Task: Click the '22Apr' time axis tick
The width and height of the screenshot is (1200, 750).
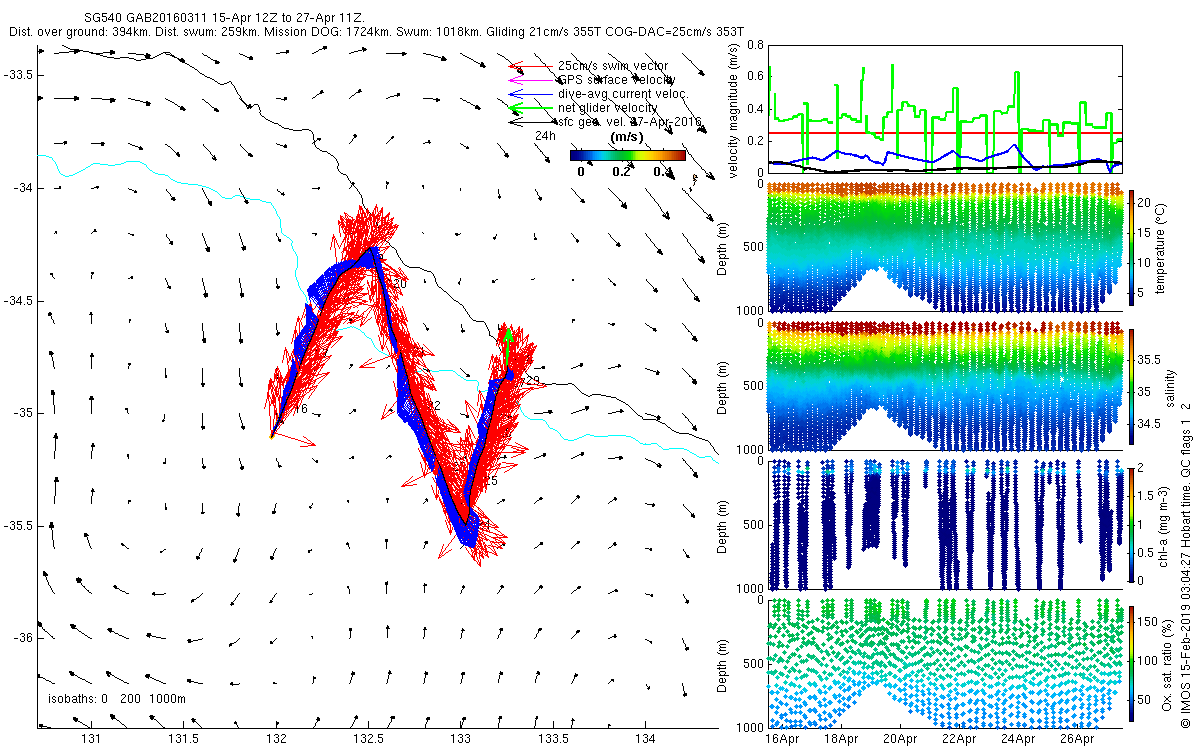Action: pyautogui.click(x=959, y=739)
